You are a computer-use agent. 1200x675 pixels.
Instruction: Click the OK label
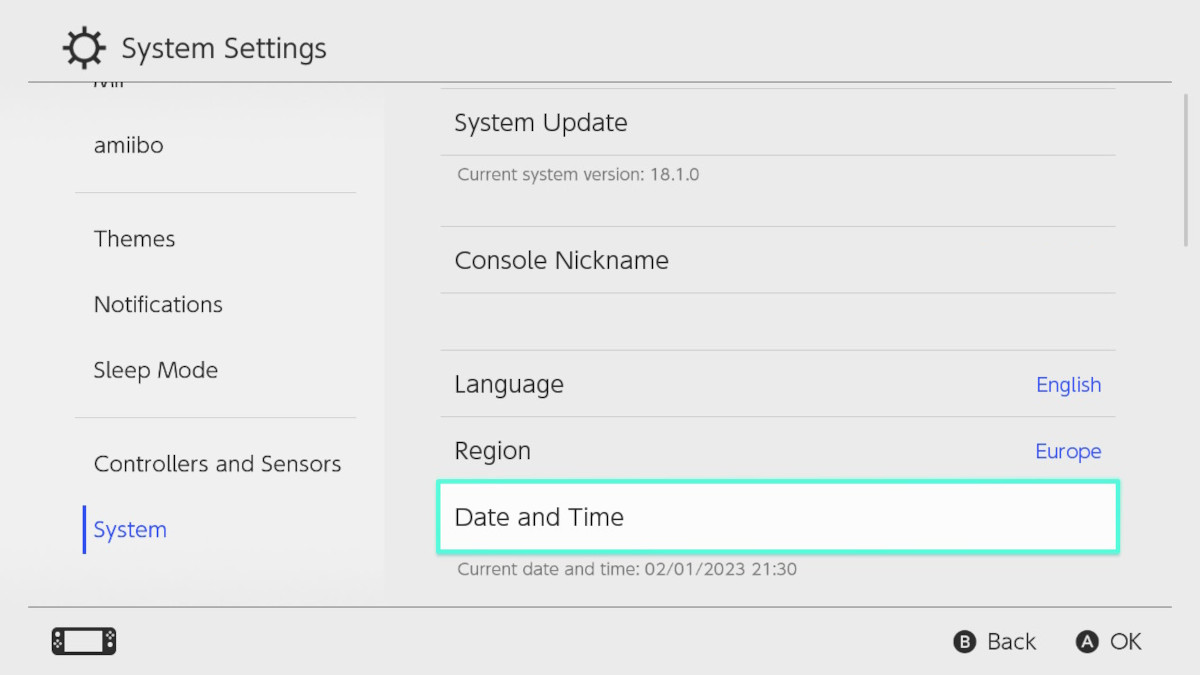tap(1125, 642)
